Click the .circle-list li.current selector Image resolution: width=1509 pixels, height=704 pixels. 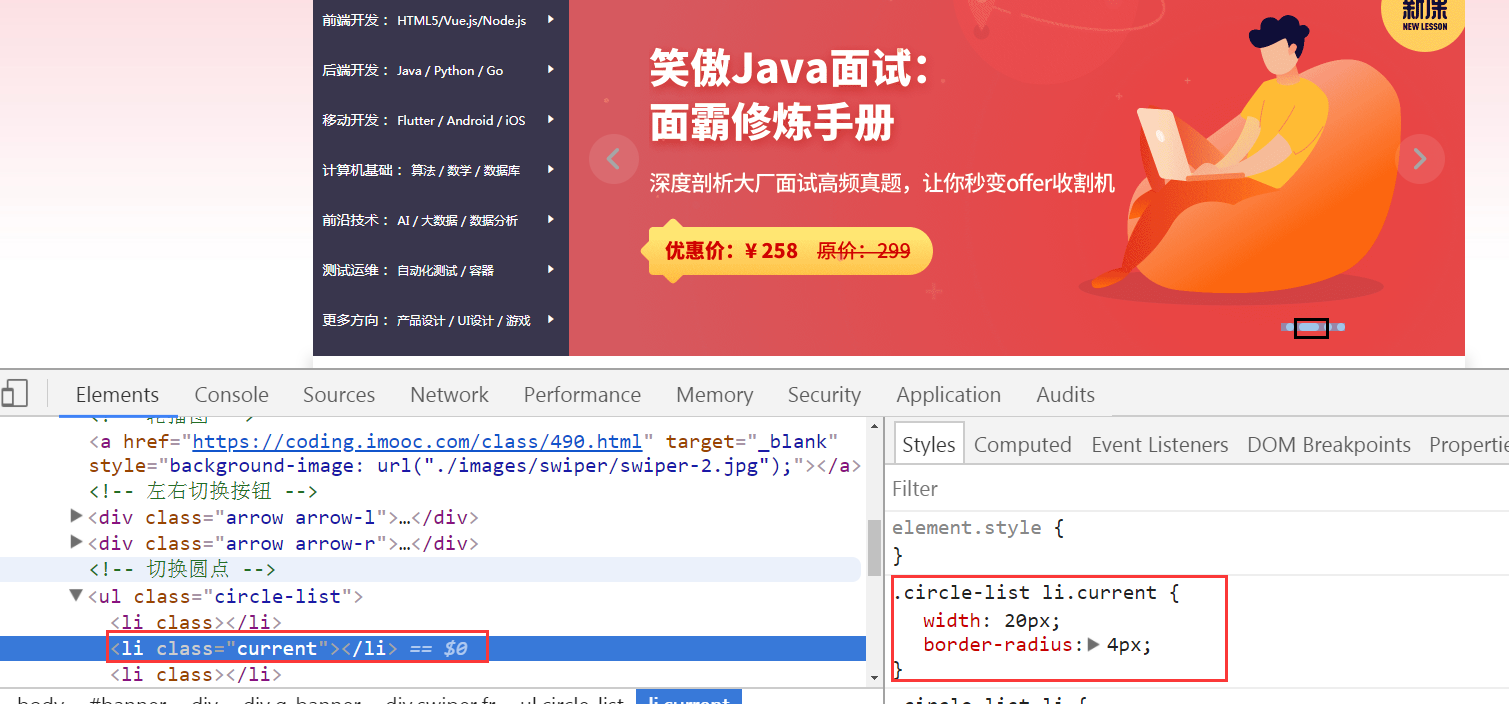[1024, 592]
